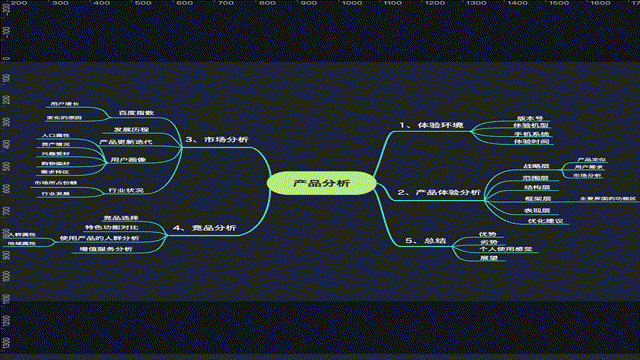Select the central 产品分析 node
Screen dimensions: 640x360
pyautogui.click(x=322, y=183)
